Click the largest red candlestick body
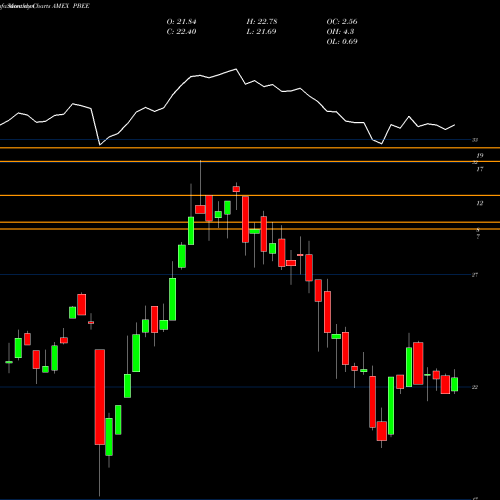 pos(100,397)
